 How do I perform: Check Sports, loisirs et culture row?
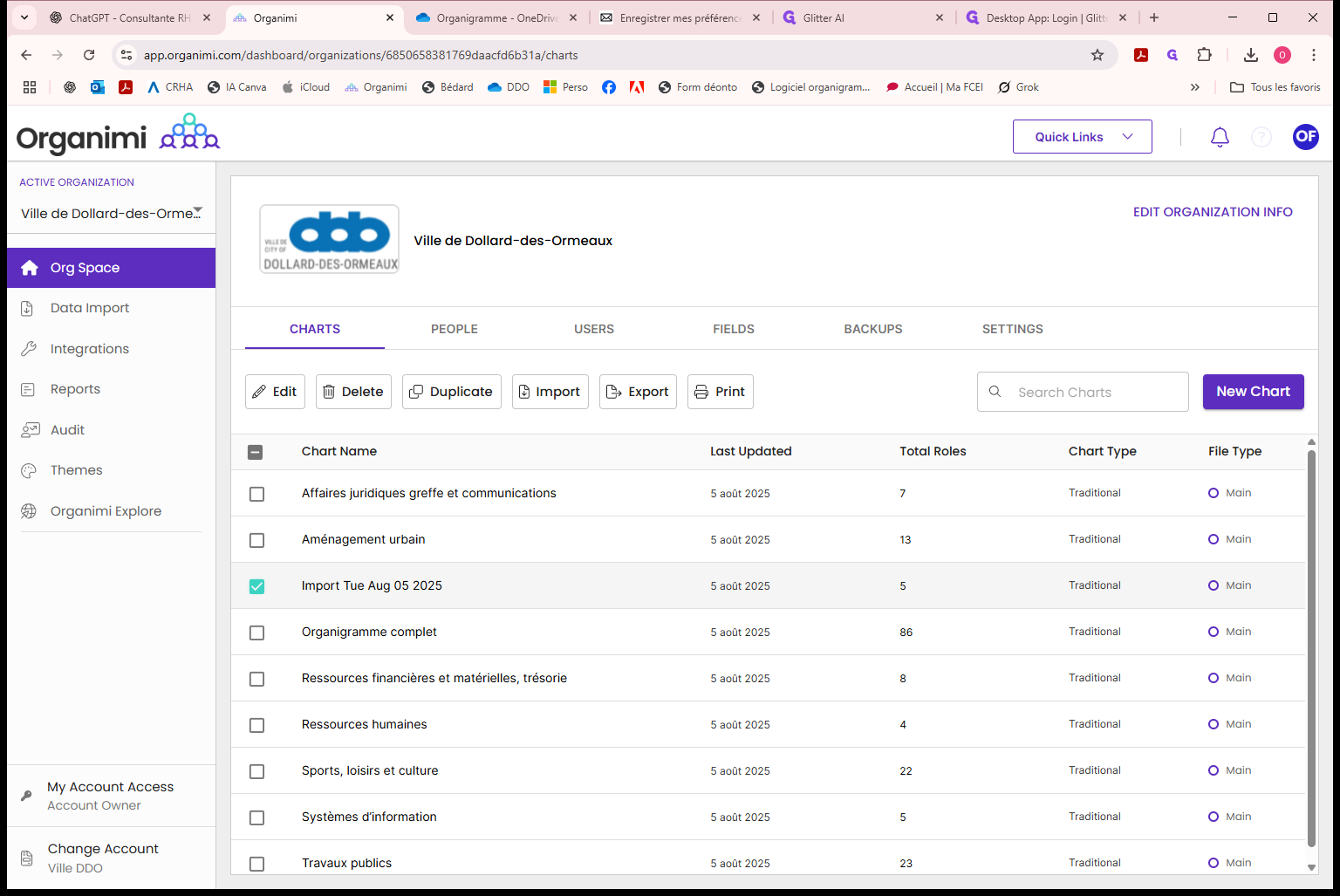(x=256, y=771)
